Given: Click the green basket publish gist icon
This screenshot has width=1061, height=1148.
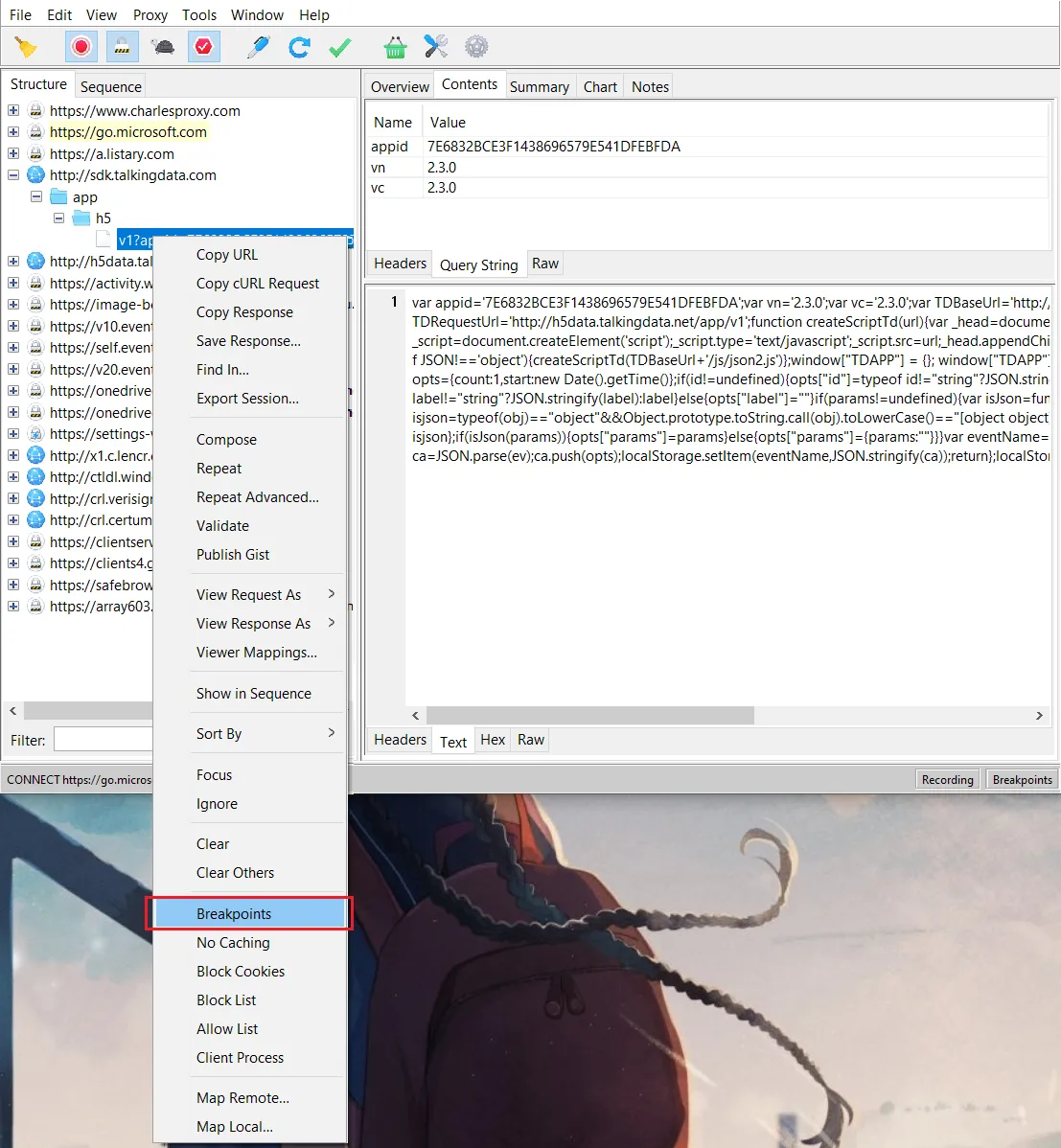Looking at the screenshot, I should (x=396, y=48).
